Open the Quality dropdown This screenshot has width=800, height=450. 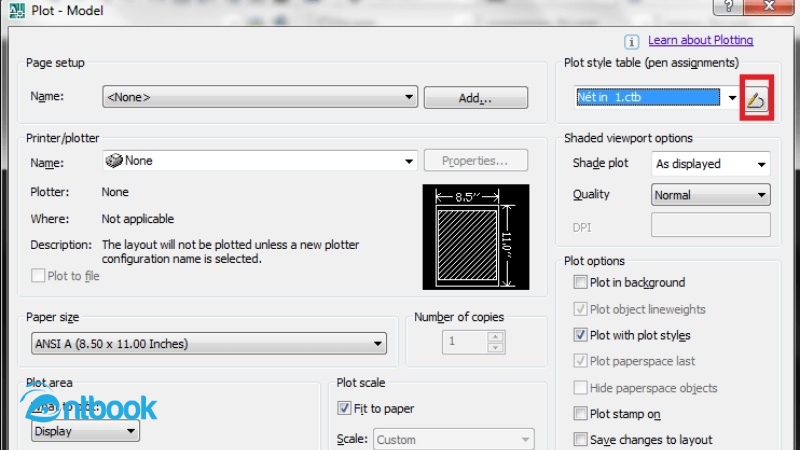click(711, 195)
